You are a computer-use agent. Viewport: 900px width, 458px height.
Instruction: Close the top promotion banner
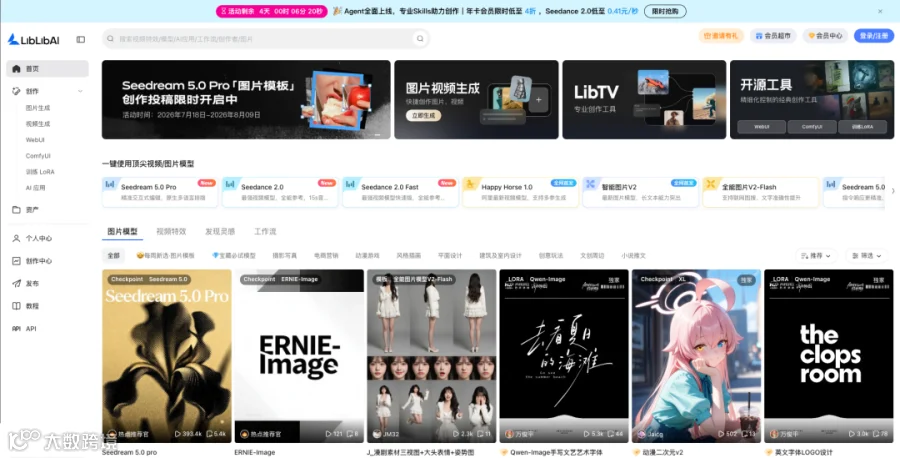[880, 11]
